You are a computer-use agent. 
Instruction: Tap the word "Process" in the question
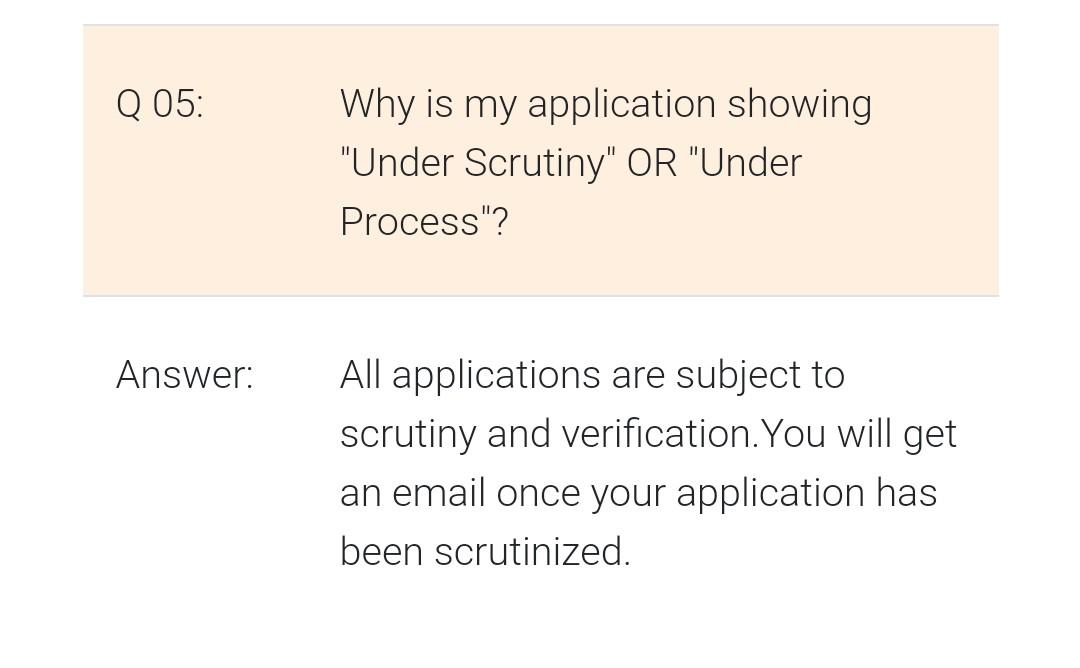[410, 222]
